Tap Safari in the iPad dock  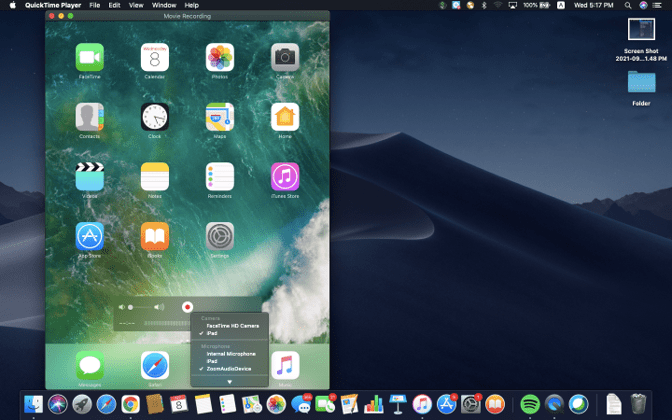(x=155, y=365)
